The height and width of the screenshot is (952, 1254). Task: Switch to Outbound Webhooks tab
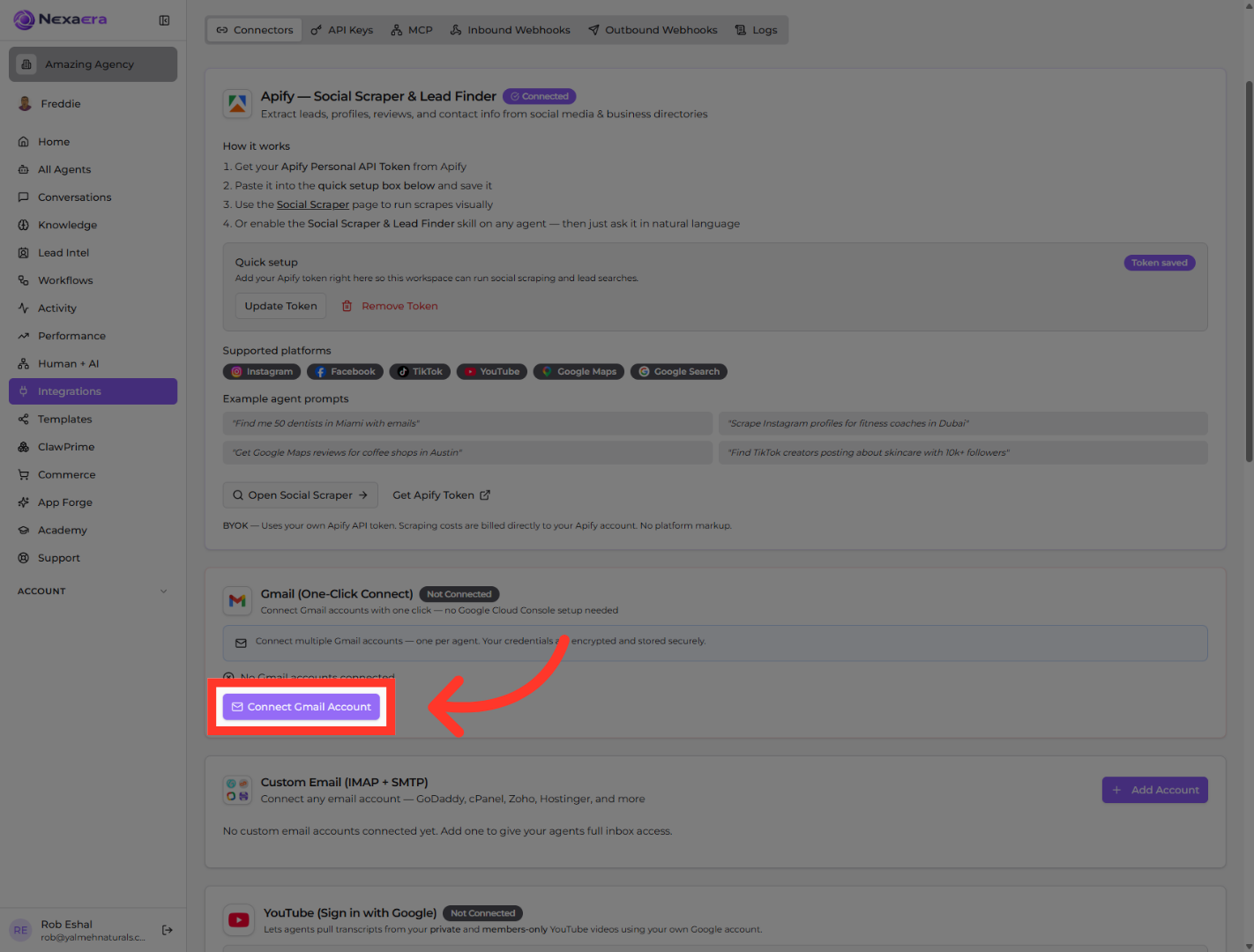click(653, 30)
